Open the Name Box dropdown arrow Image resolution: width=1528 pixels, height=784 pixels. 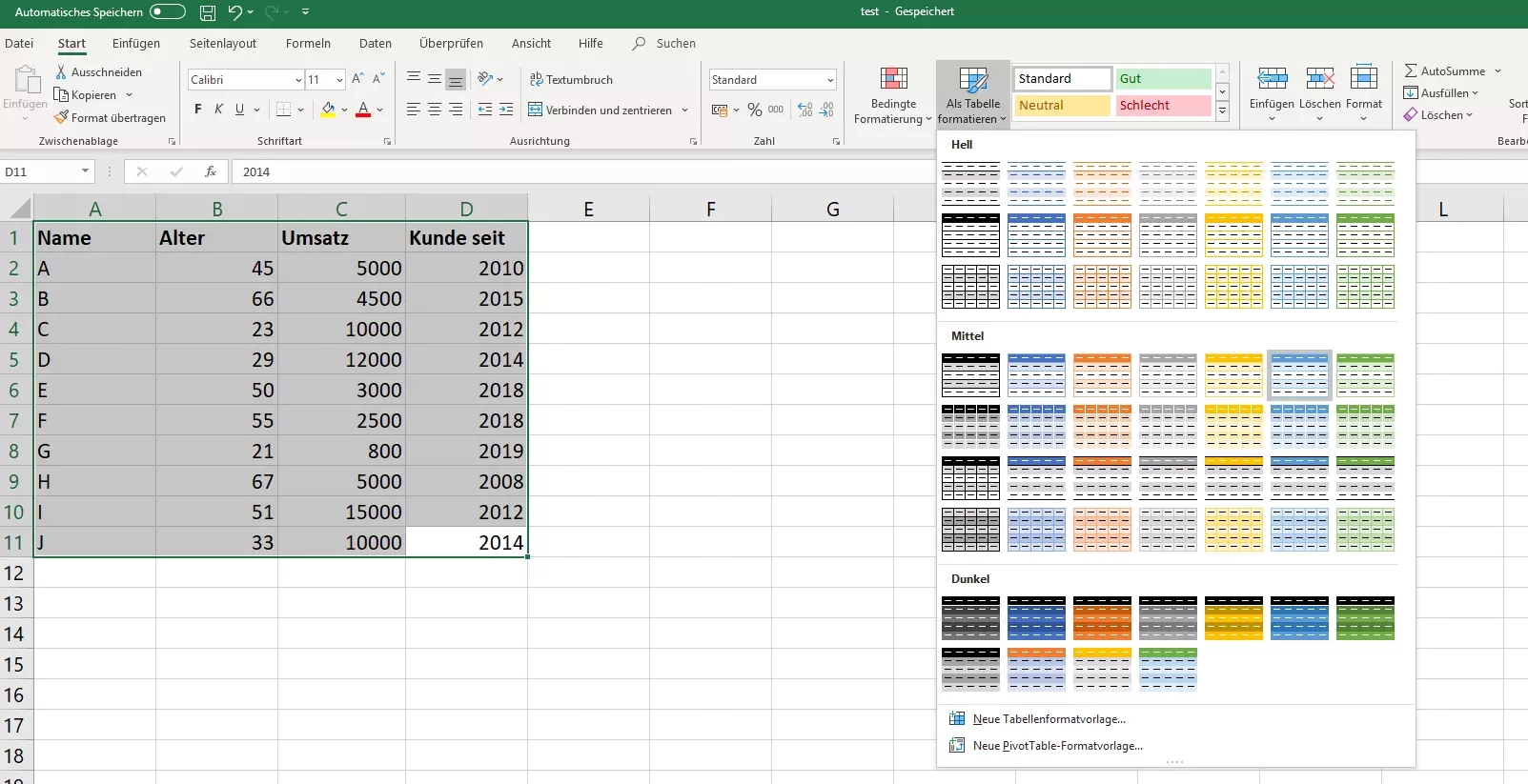pyautogui.click(x=85, y=171)
